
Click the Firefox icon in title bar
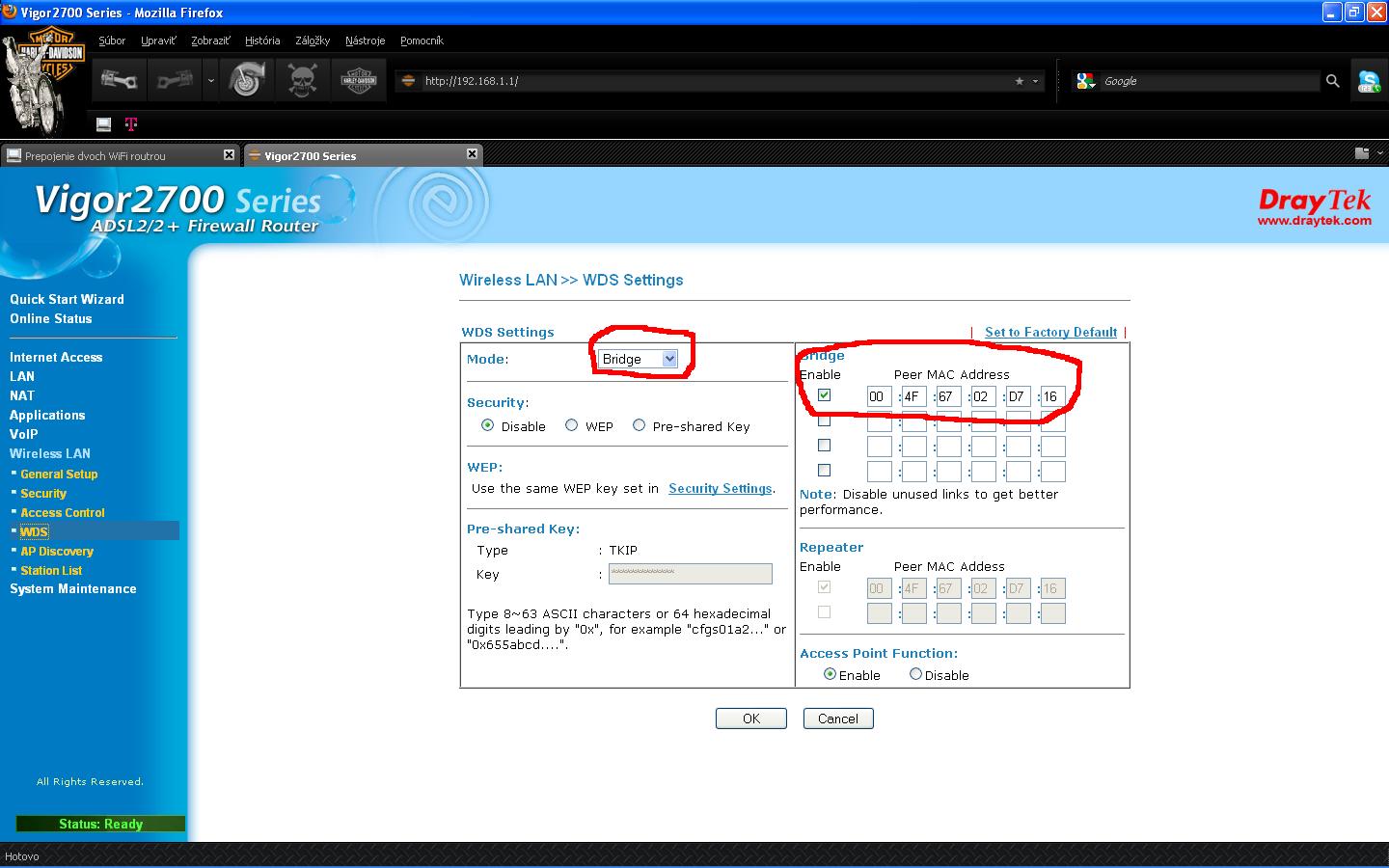[x=9, y=13]
